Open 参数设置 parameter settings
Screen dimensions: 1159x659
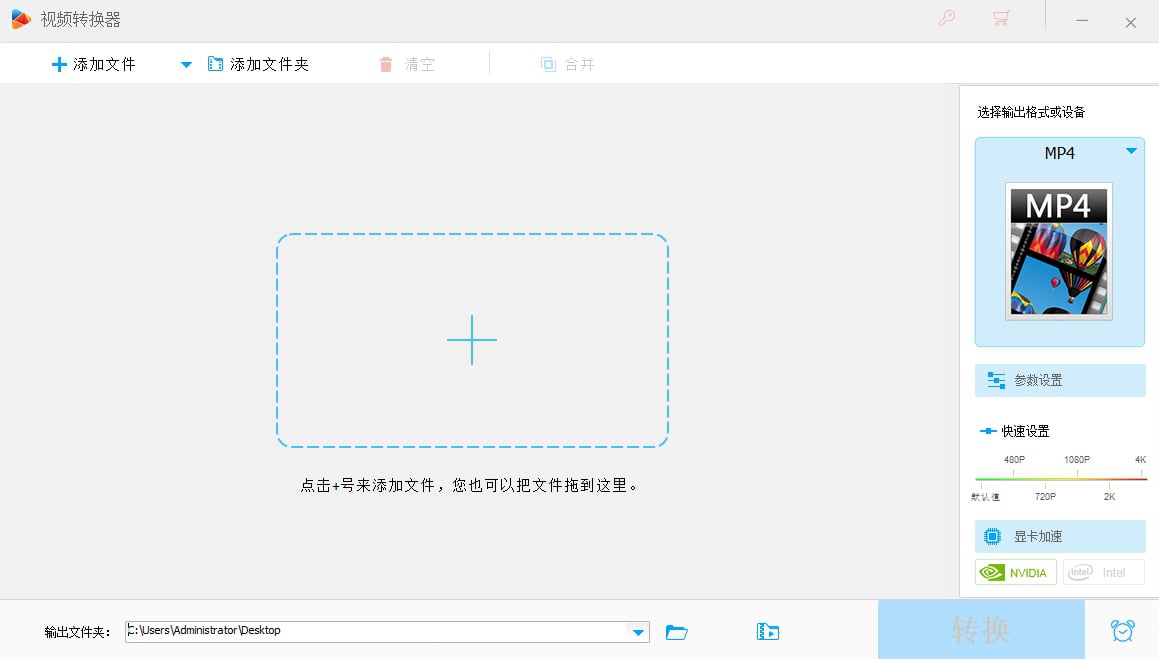(1059, 380)
